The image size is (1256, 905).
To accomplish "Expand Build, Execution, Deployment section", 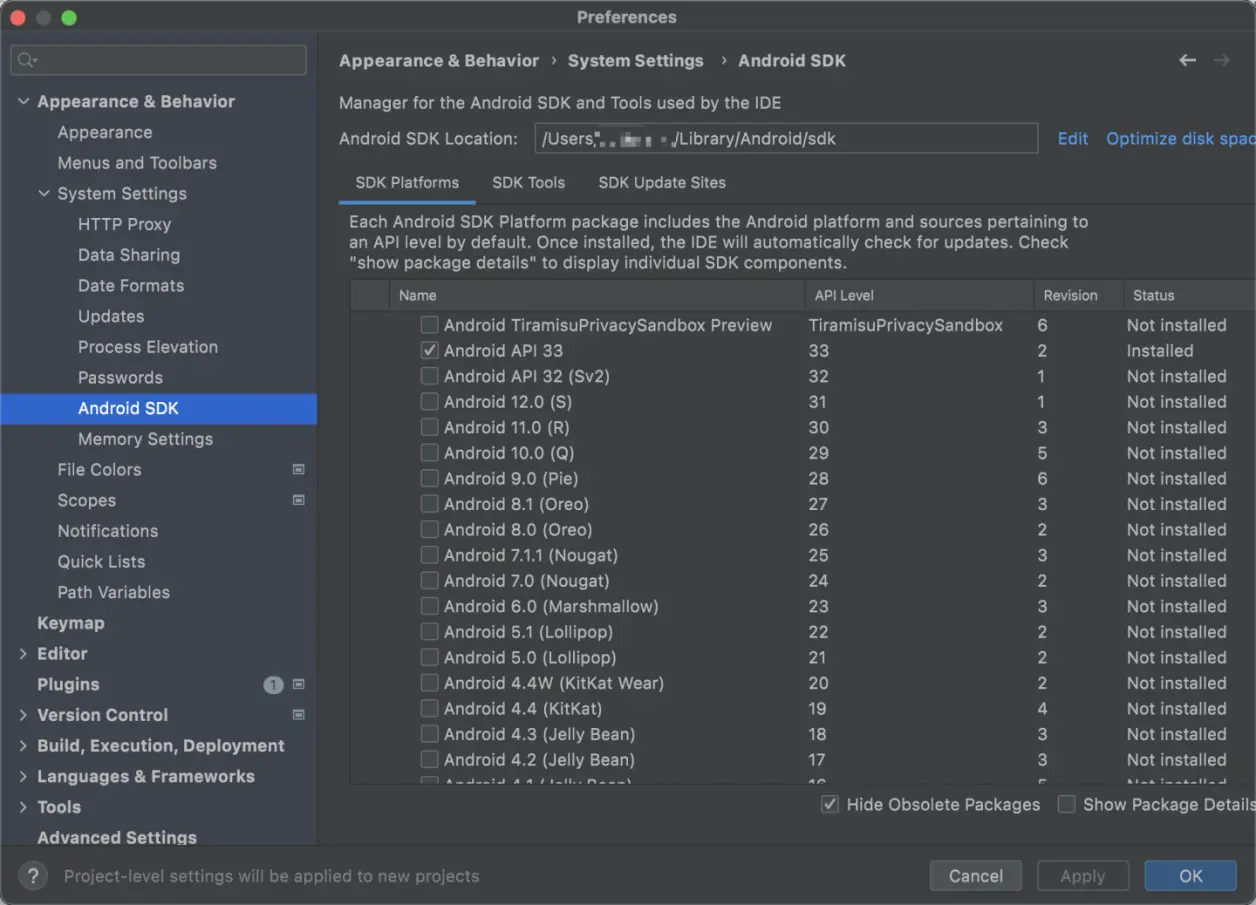I will pyautogui.click(x=23, y=746).
